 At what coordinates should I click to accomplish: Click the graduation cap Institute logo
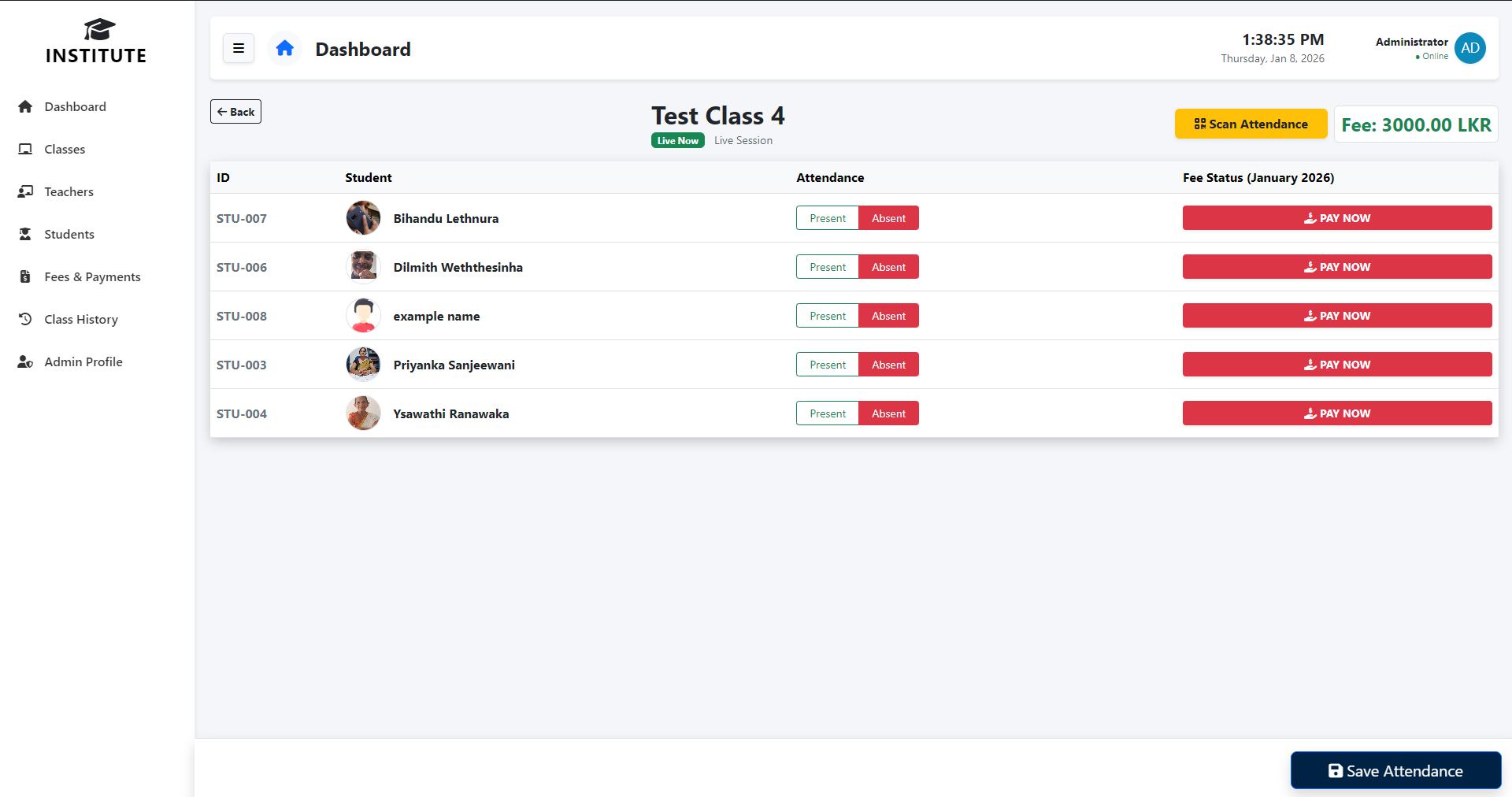(99, 30)
